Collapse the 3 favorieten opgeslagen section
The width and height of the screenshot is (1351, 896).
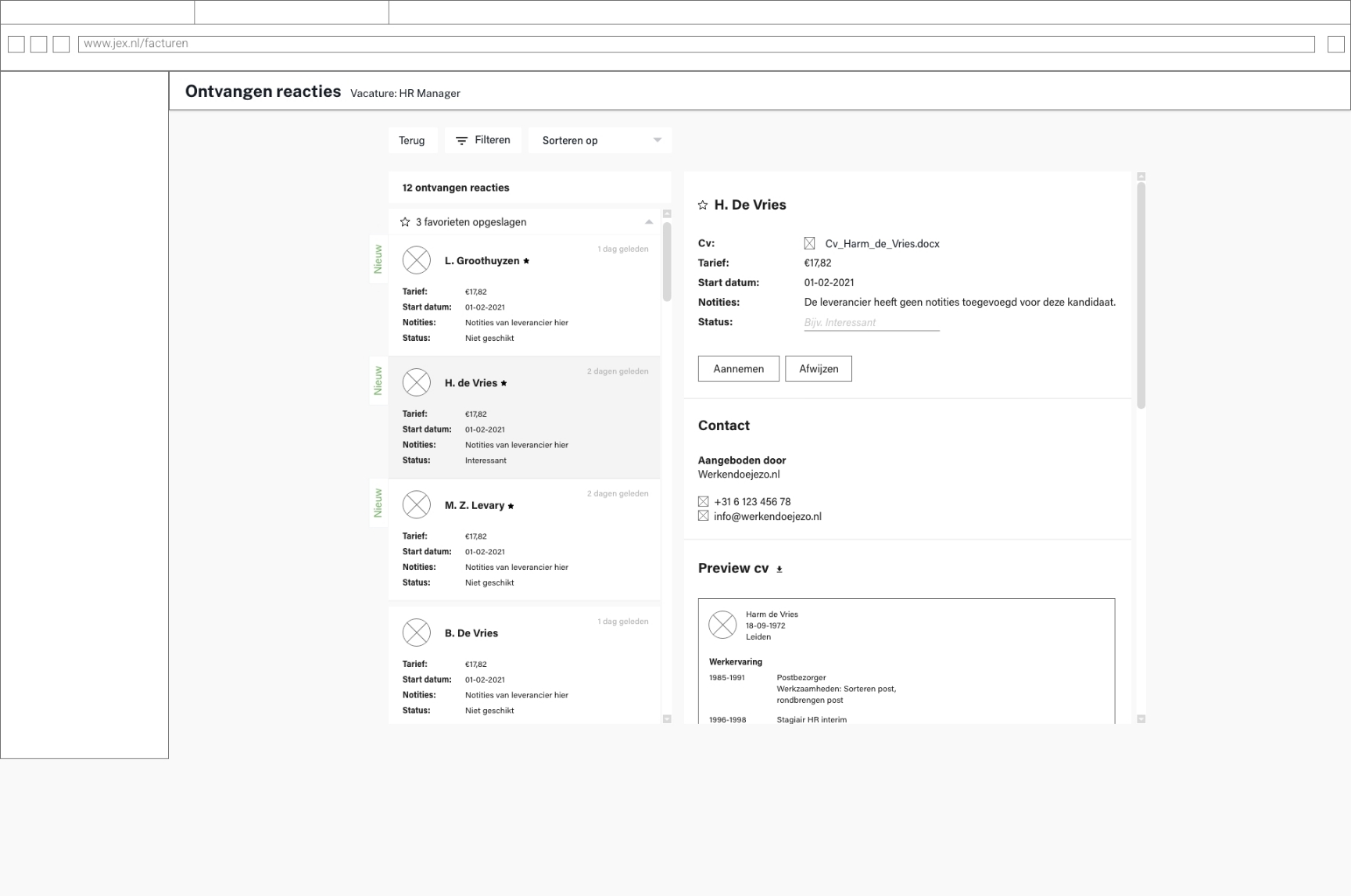click(649, 222)
